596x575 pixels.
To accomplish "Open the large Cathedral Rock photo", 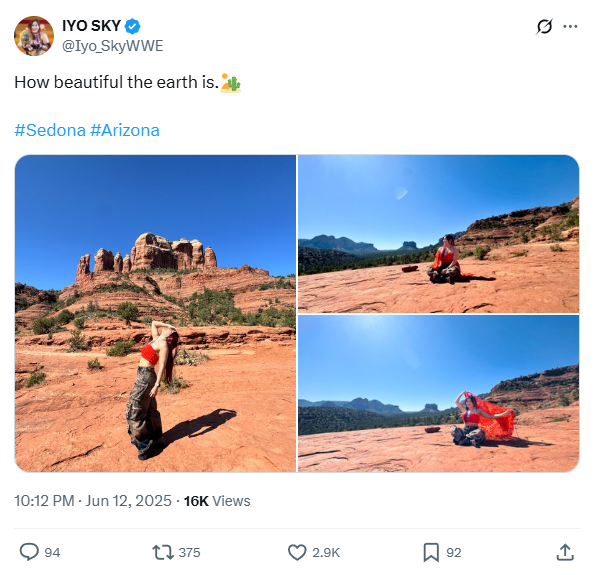I will [x=155, y=314].
